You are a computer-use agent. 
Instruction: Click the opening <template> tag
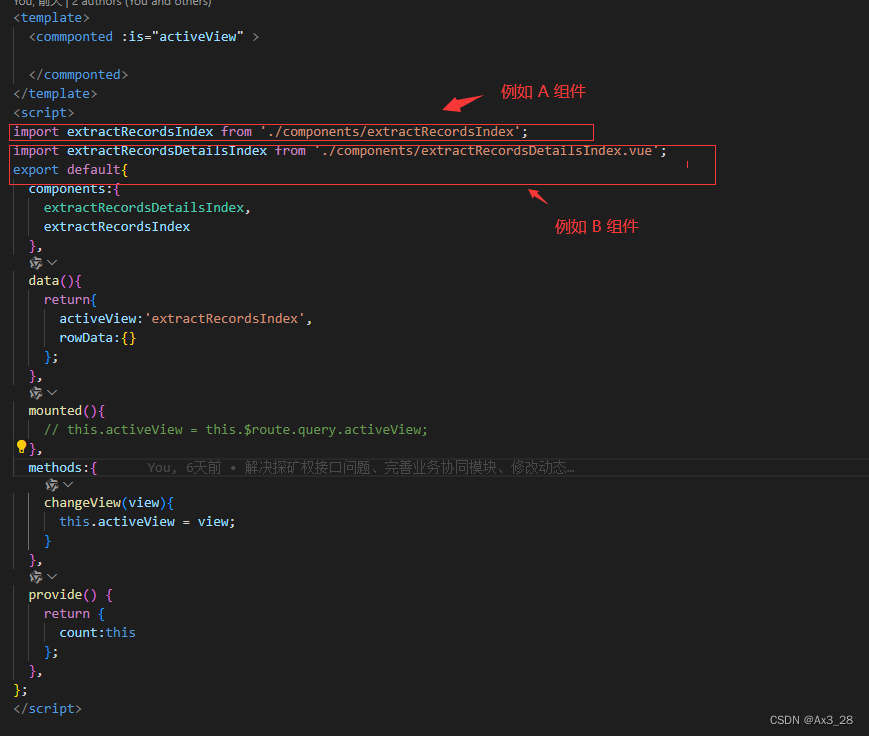(x=52, y=18)
